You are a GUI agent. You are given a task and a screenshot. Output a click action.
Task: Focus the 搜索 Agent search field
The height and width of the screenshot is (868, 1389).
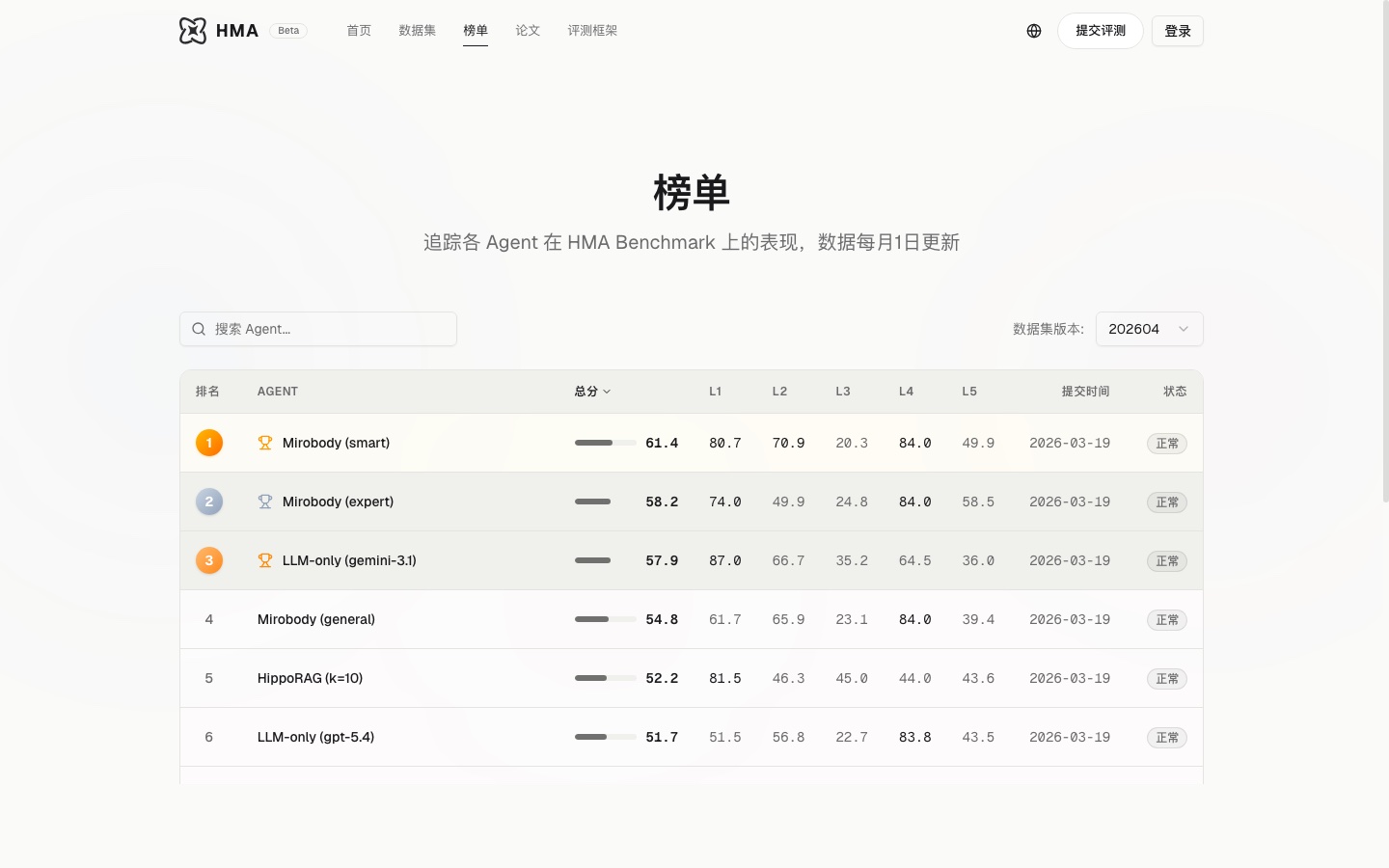pyautogui.click(x=318, y=329)
